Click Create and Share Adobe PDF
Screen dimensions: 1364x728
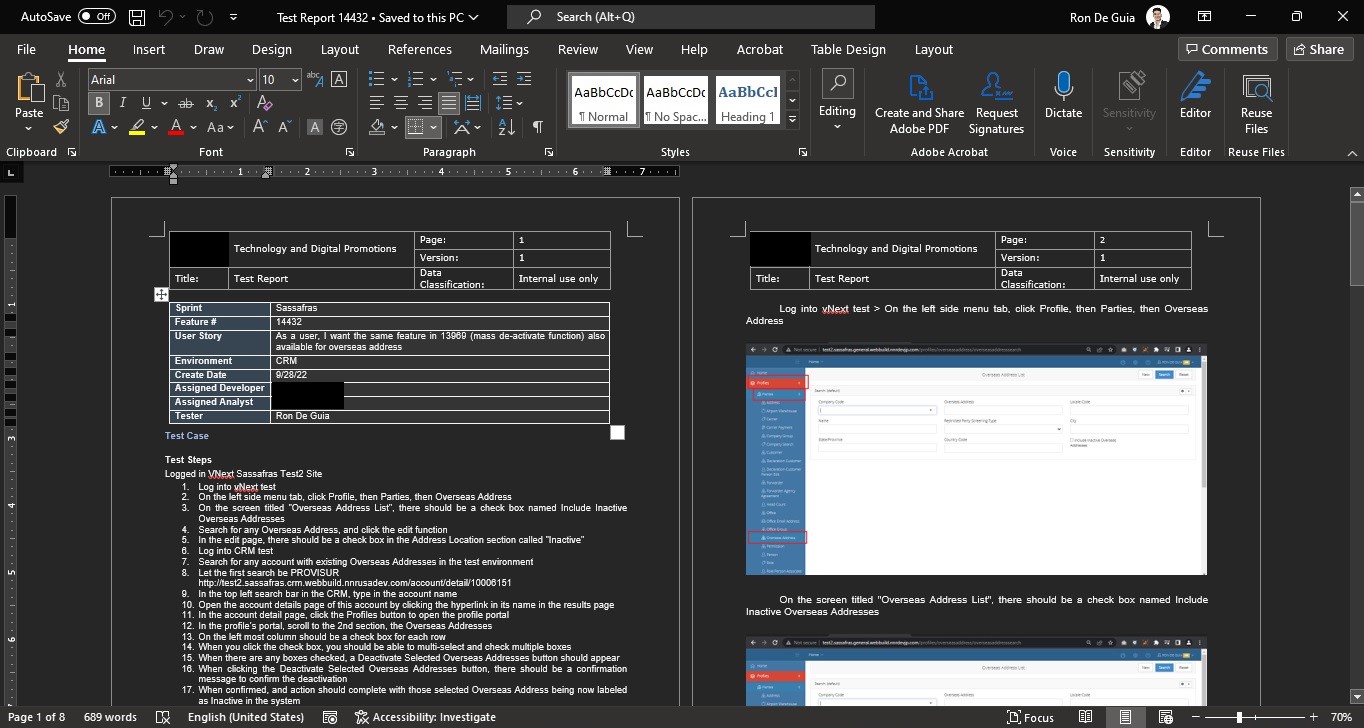pyautogui.click(x=919, y=103)
